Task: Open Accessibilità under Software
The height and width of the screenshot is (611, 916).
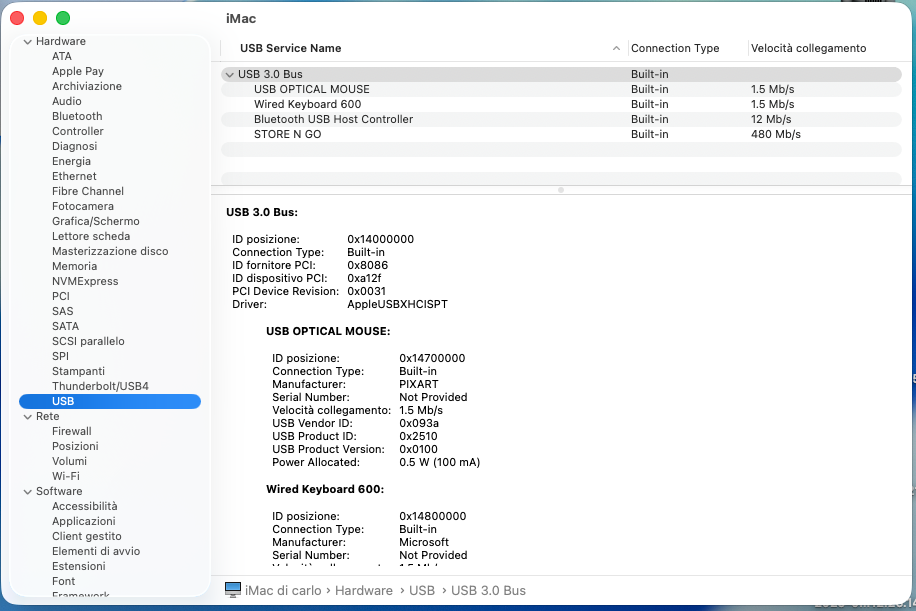Action: (x=85, y=506)
